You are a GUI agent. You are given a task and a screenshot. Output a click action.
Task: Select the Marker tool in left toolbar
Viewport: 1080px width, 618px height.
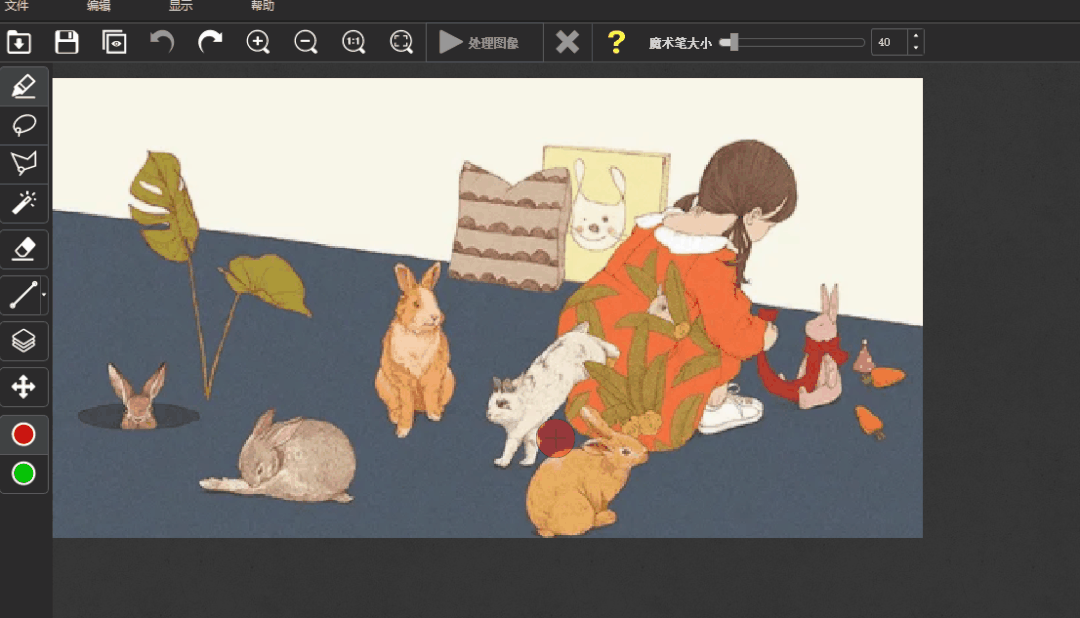[24, 87]
